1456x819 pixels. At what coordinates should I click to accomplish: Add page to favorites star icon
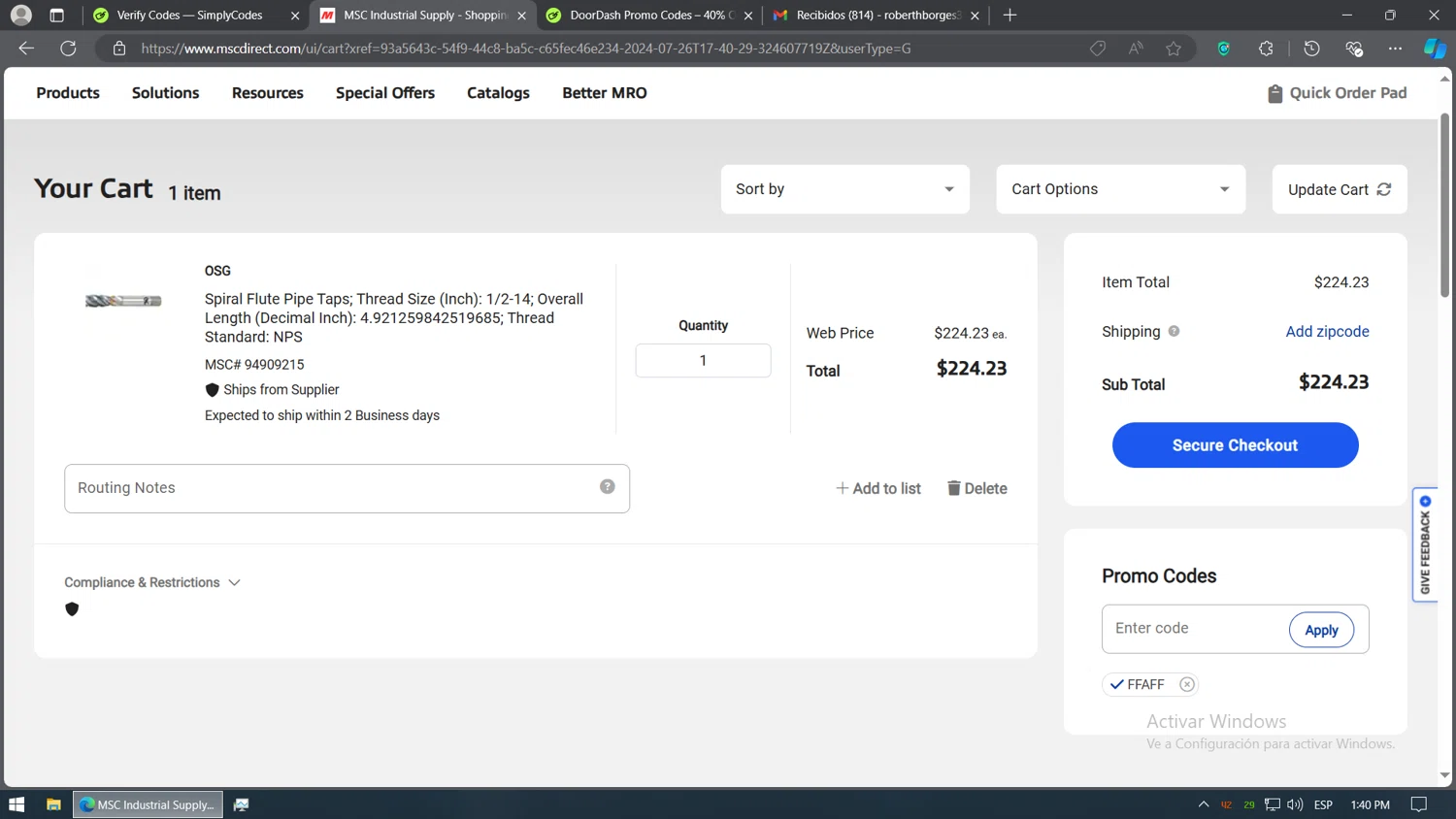coord(1174,49)
